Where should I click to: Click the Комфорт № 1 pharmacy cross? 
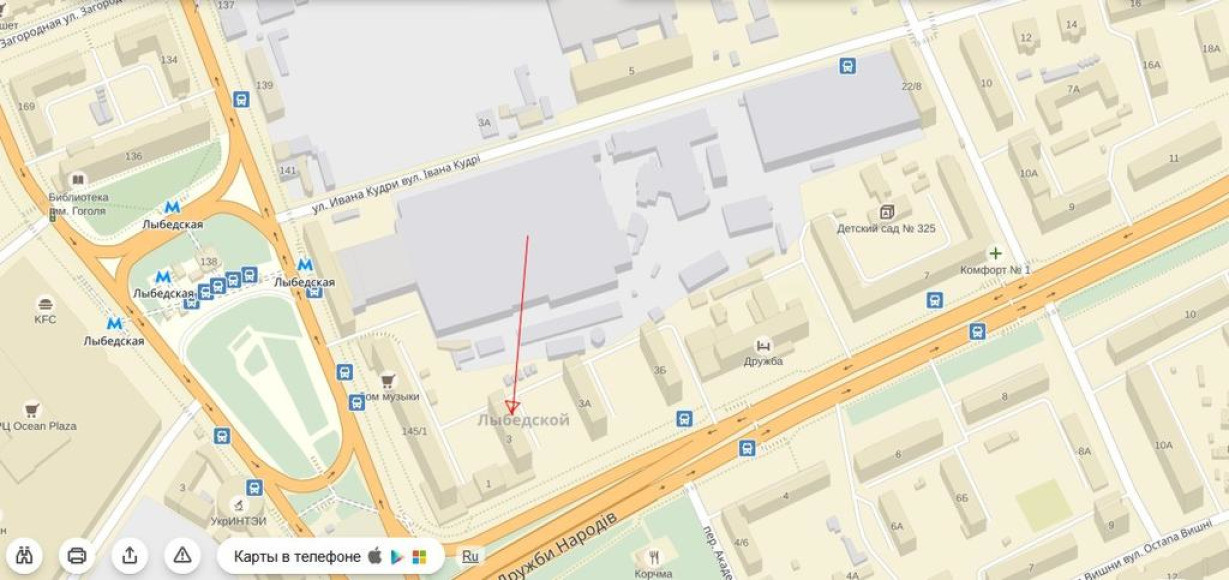click(x=995, y=254)
